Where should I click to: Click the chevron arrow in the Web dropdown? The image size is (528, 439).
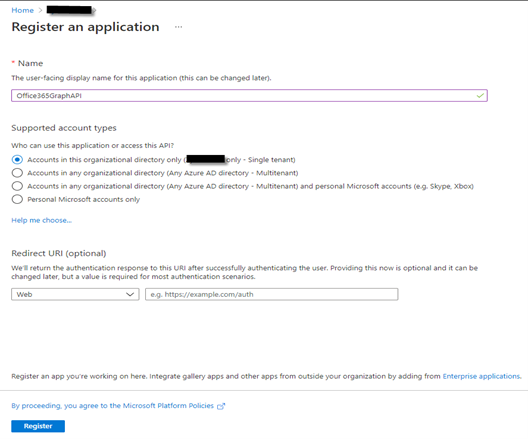130,294
